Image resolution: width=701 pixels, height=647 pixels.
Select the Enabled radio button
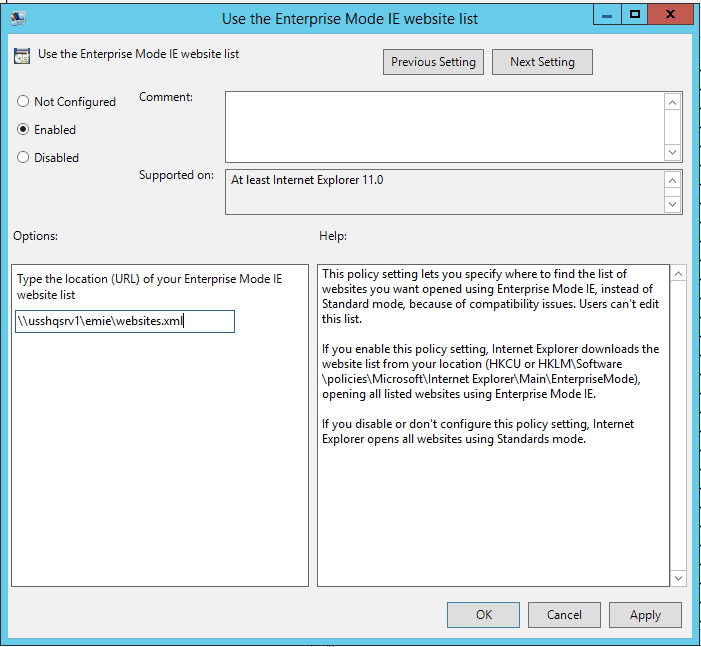pos(23,130)
